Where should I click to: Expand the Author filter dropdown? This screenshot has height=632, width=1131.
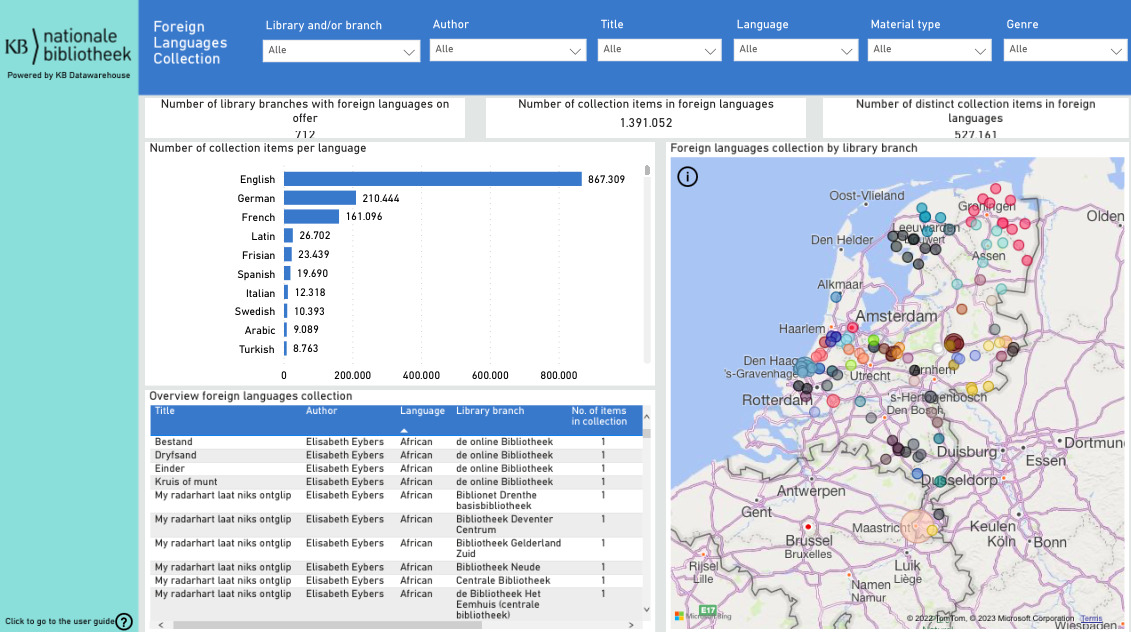(x=507, y=50)
